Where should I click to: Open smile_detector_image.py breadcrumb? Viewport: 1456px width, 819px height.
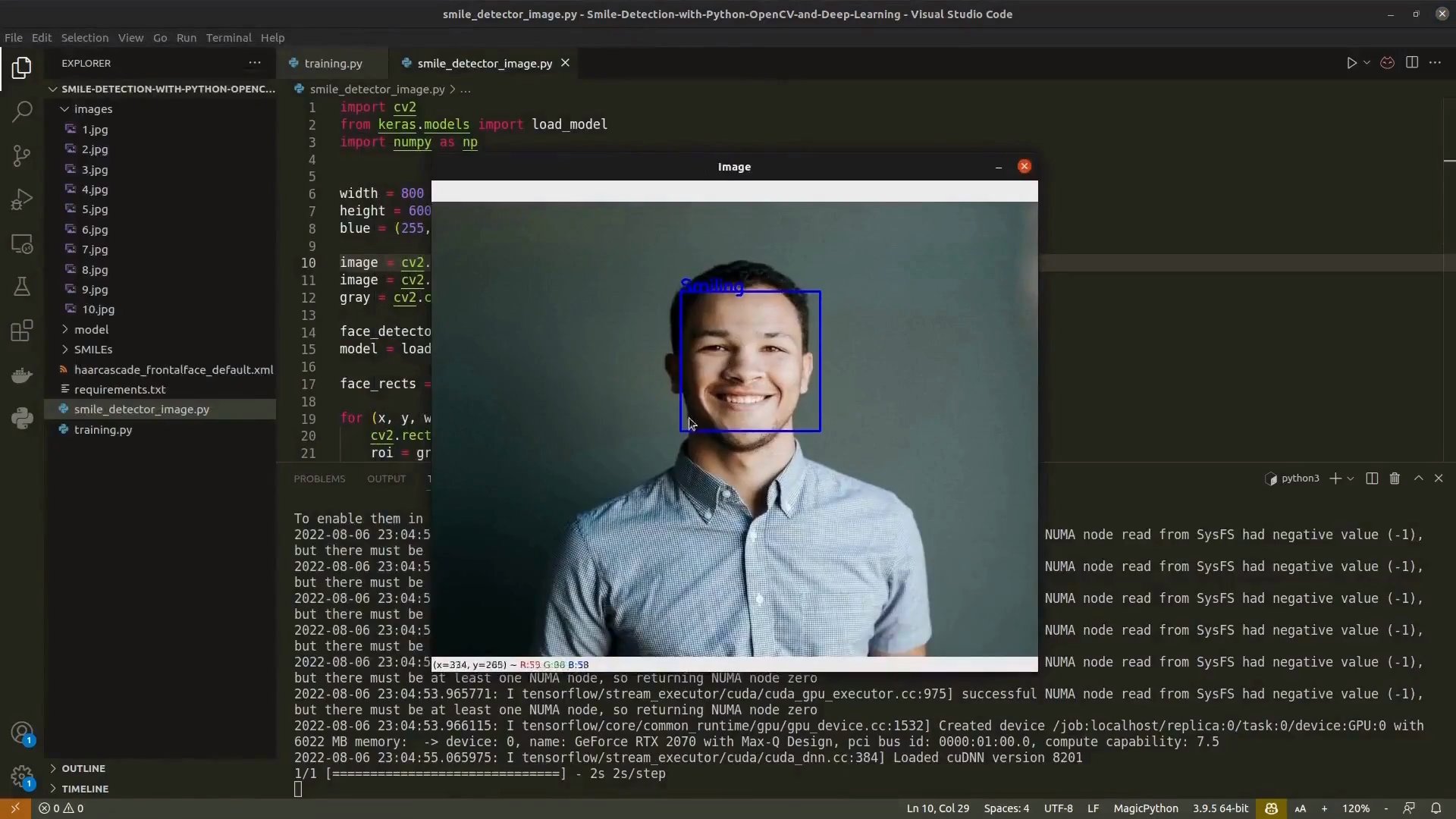(x=377, y=89)
